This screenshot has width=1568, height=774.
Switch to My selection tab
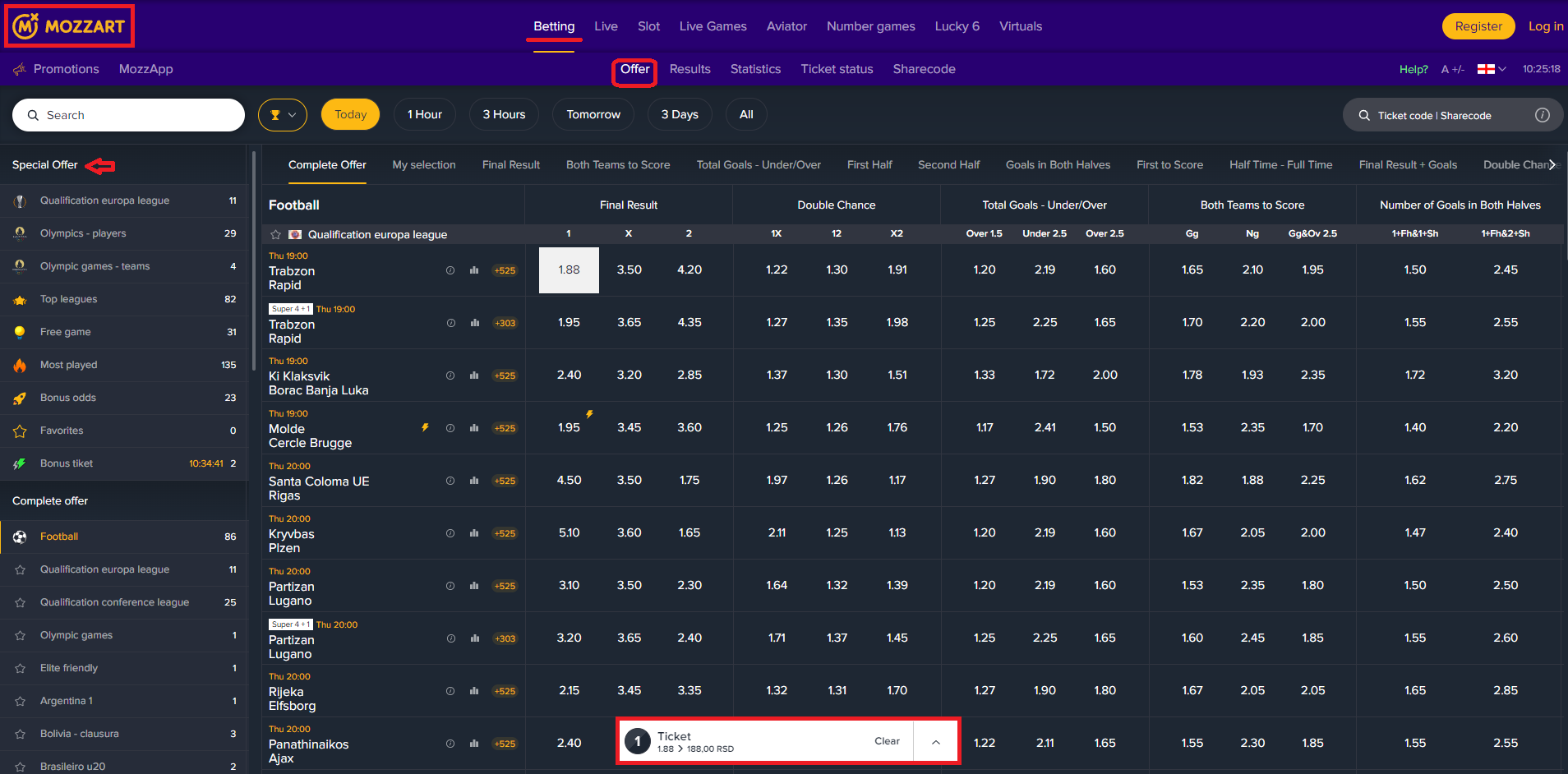tap(424, 165)
